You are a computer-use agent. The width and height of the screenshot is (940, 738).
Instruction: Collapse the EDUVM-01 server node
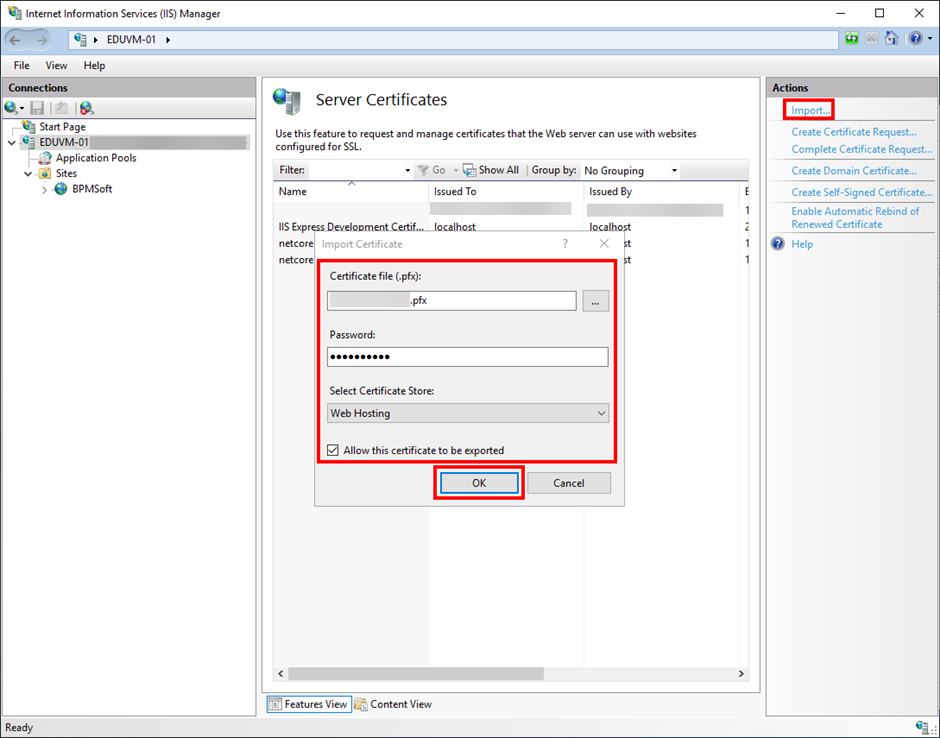coord(11,143)
